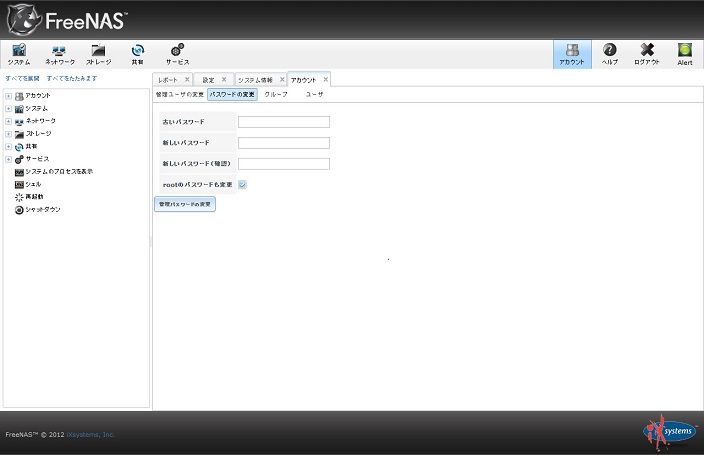This screenshot has width=704, height=455.
Task: Expand the ストレージ tree node
Action: click(8, 134)
